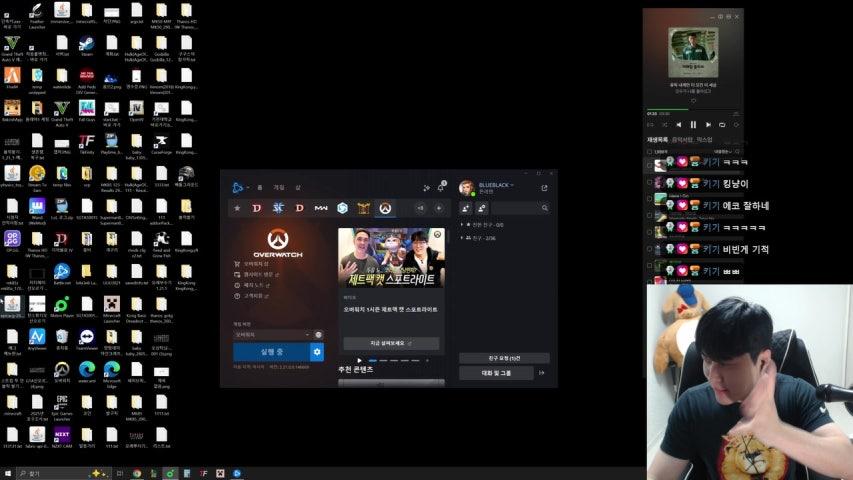This screenshot has width=853, height=480.
Task: Expand the favorite friends group
Action: tap(483, 224)
